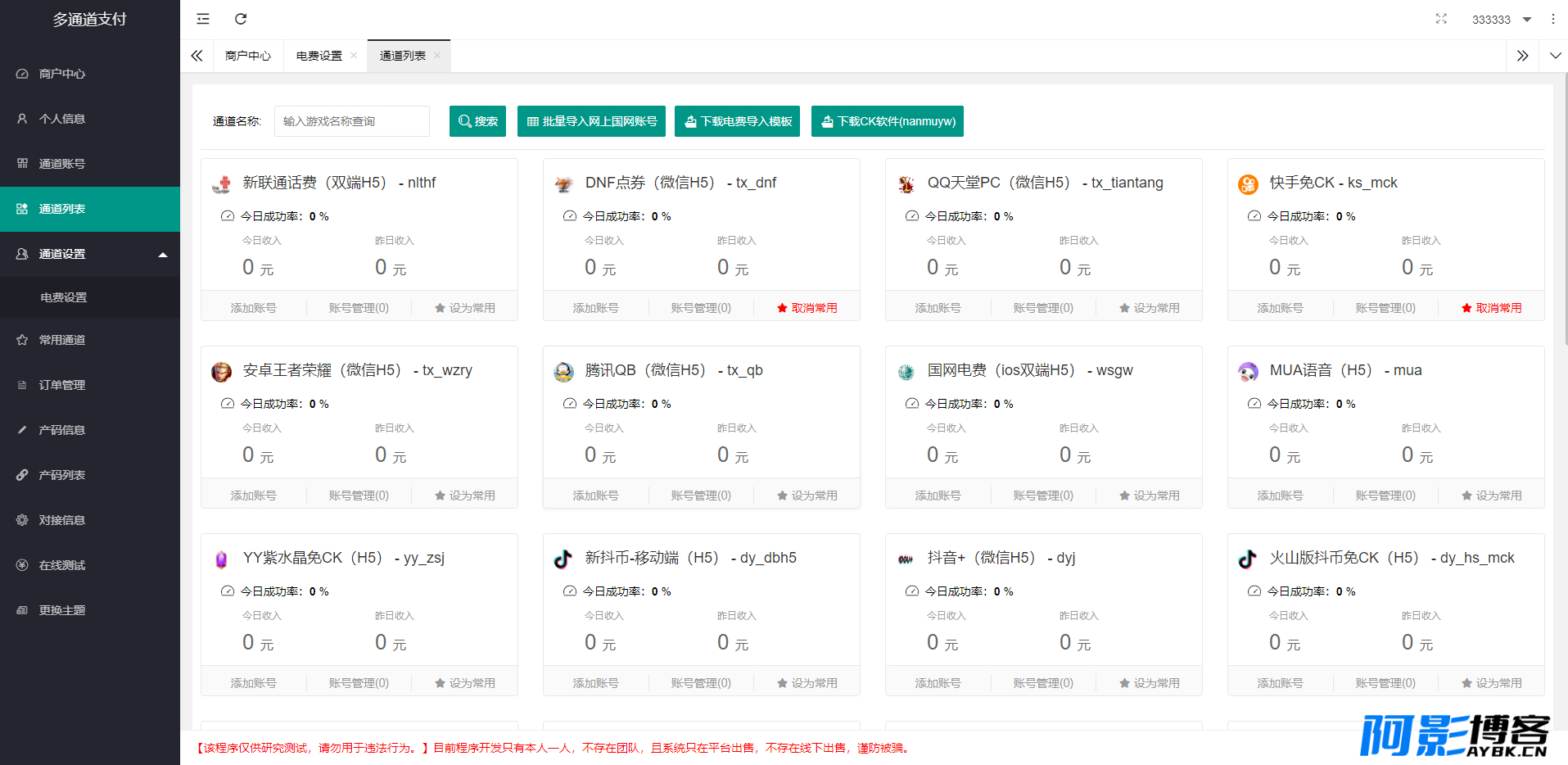1568x765 pixels.
Task: Open 订单管理 in sidebar
Action: coord(90,385)
